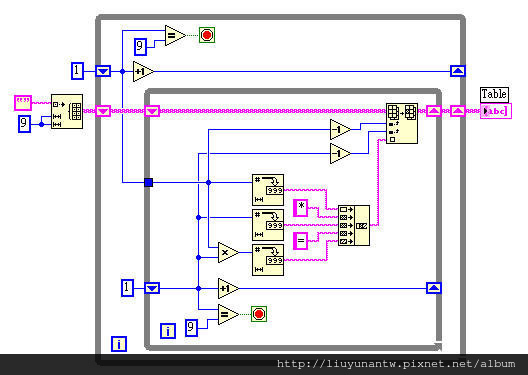528x375 pixels.
Task: Select constant 9 wired to Initialize Array
Action: (x=24, y=124)
